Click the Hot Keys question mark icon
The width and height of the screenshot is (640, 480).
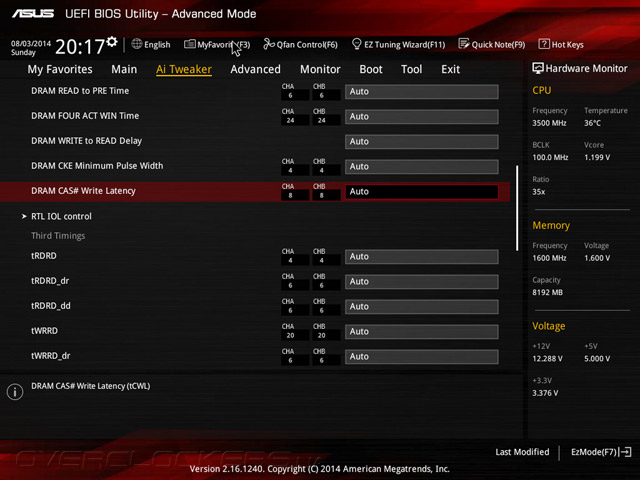click(x=544, y=44)
